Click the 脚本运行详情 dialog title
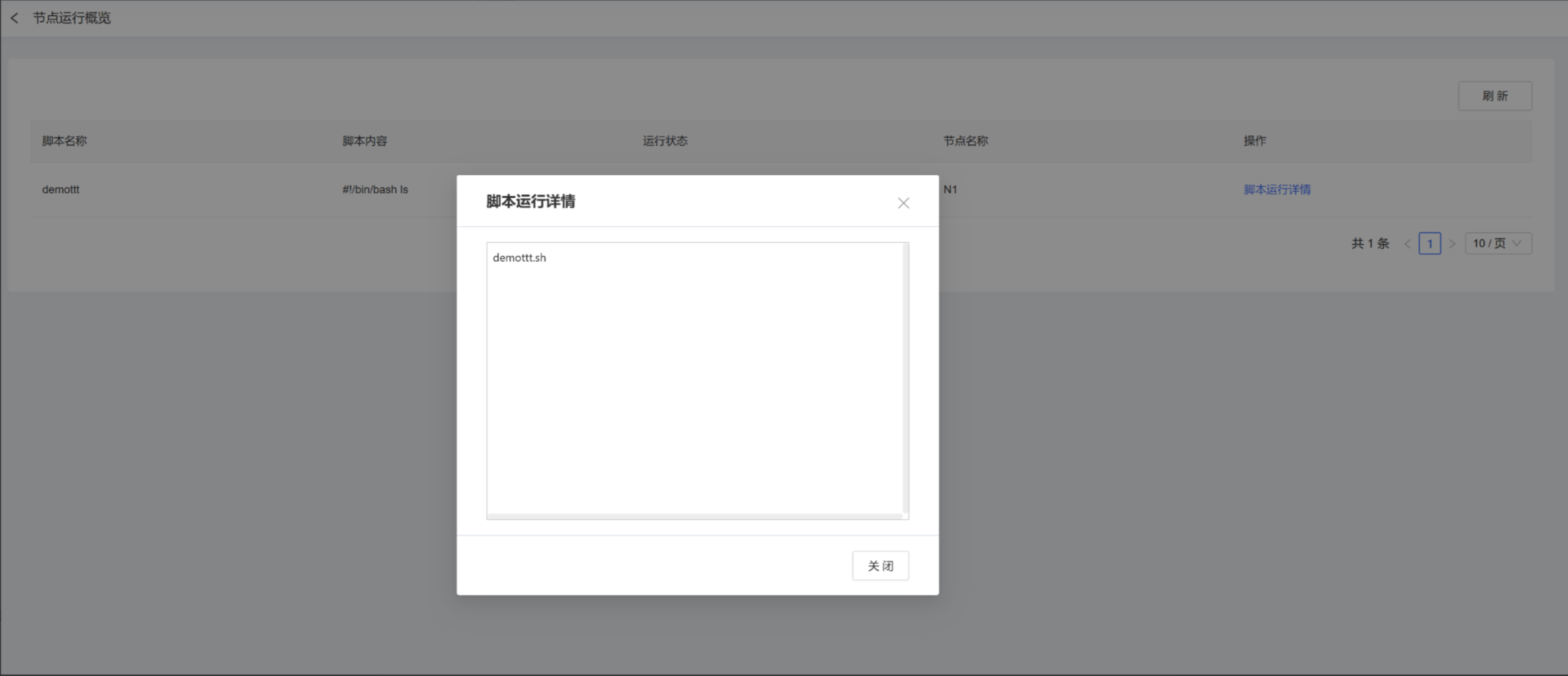The height and width of the screenshot is (676, 1568). pos(530,201)
